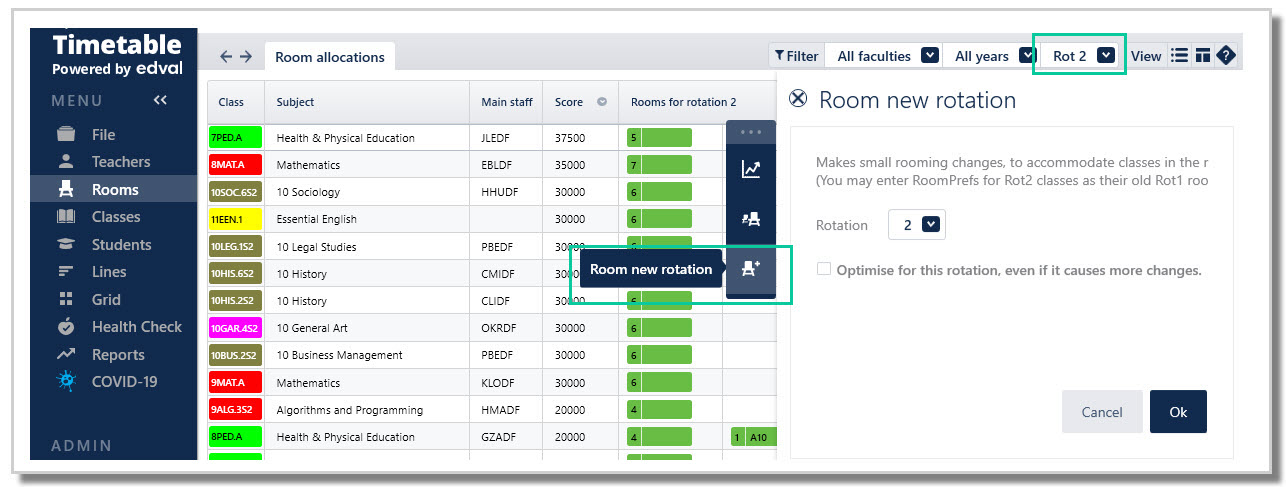
Task: Open Health Check in sidebar menu
Action: point(136,327)
